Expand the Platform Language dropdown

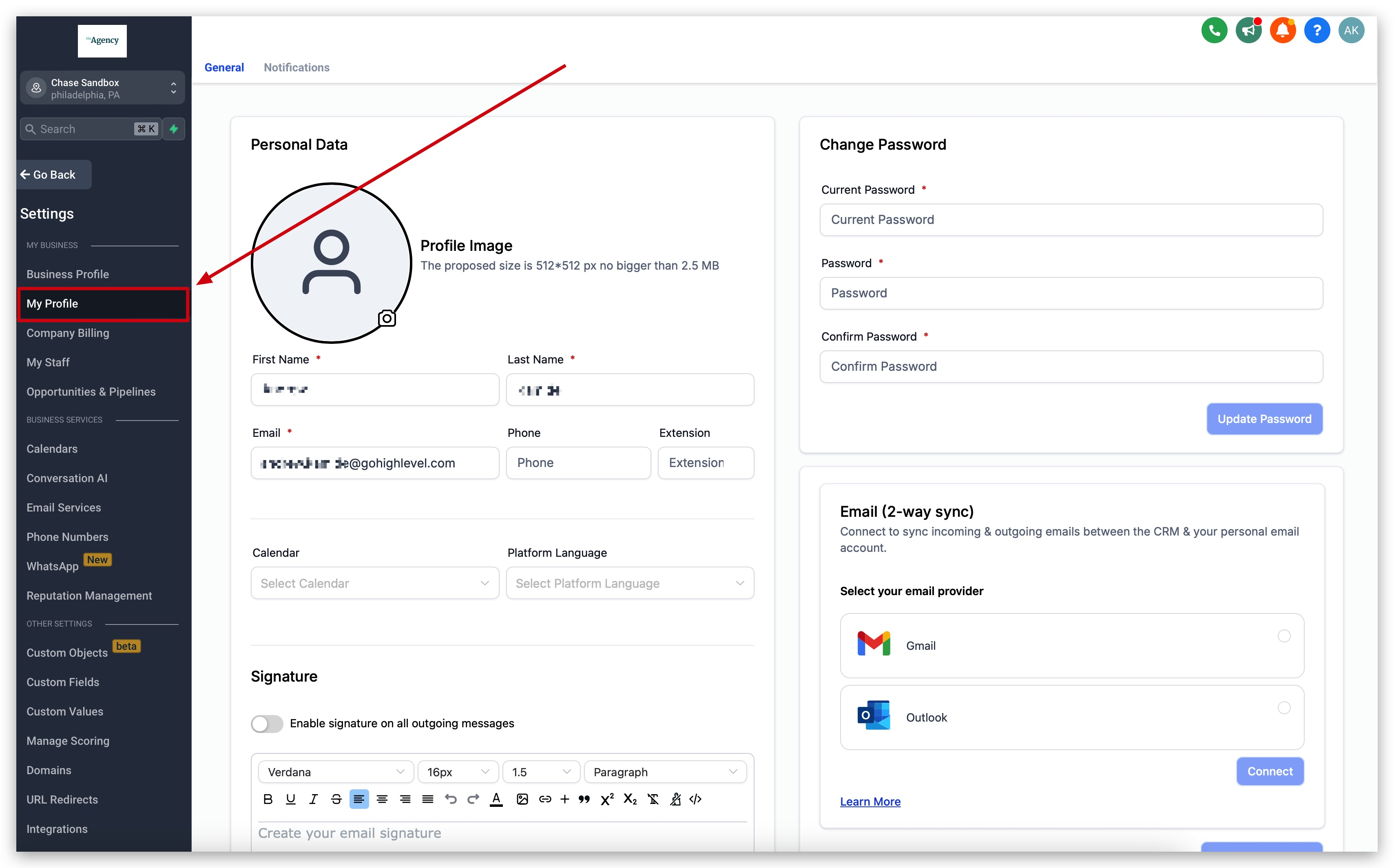click(x=630, y=583)
